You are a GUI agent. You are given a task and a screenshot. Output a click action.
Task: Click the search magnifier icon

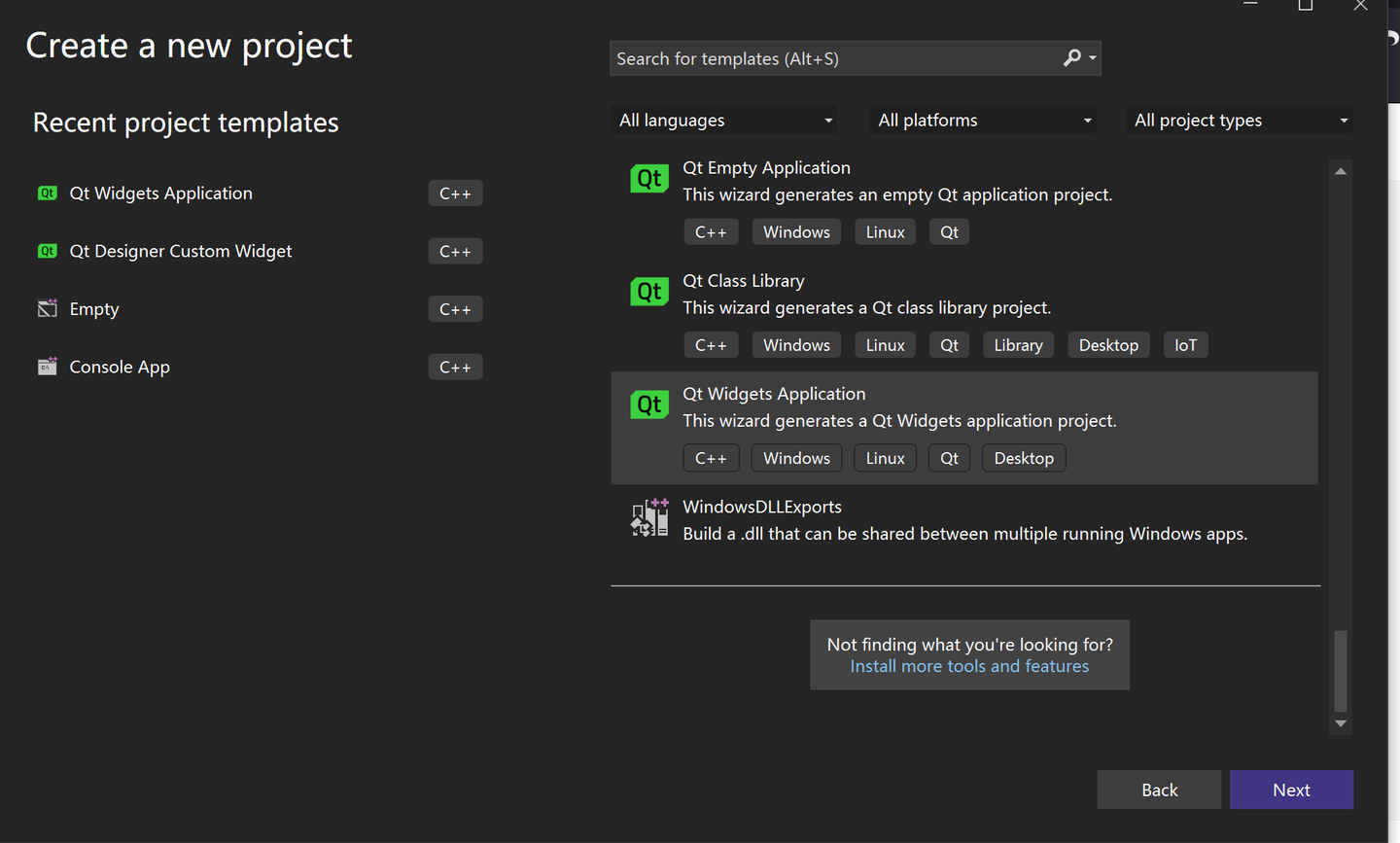[1071, 58]
